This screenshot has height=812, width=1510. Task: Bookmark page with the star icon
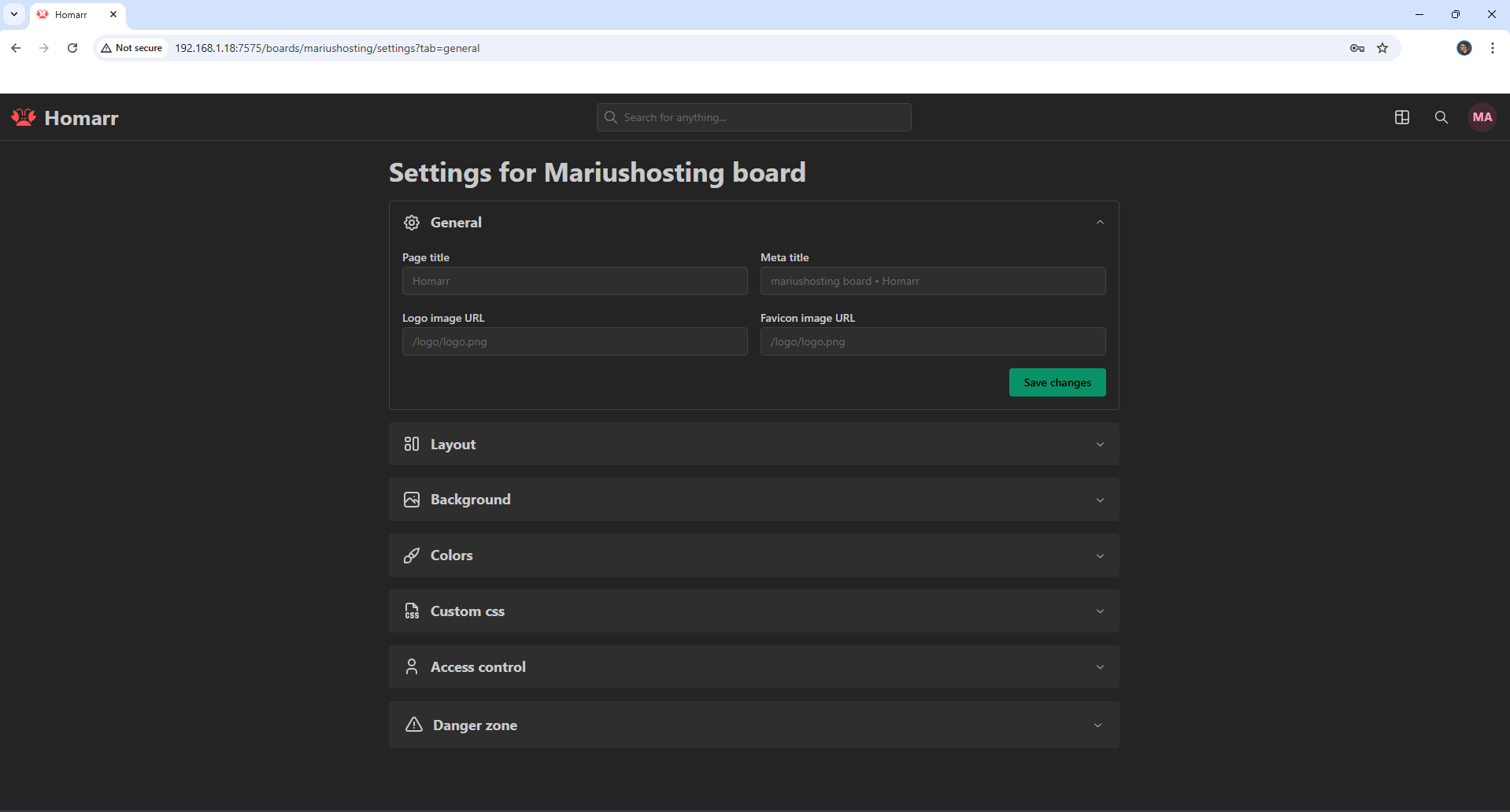1382,48
